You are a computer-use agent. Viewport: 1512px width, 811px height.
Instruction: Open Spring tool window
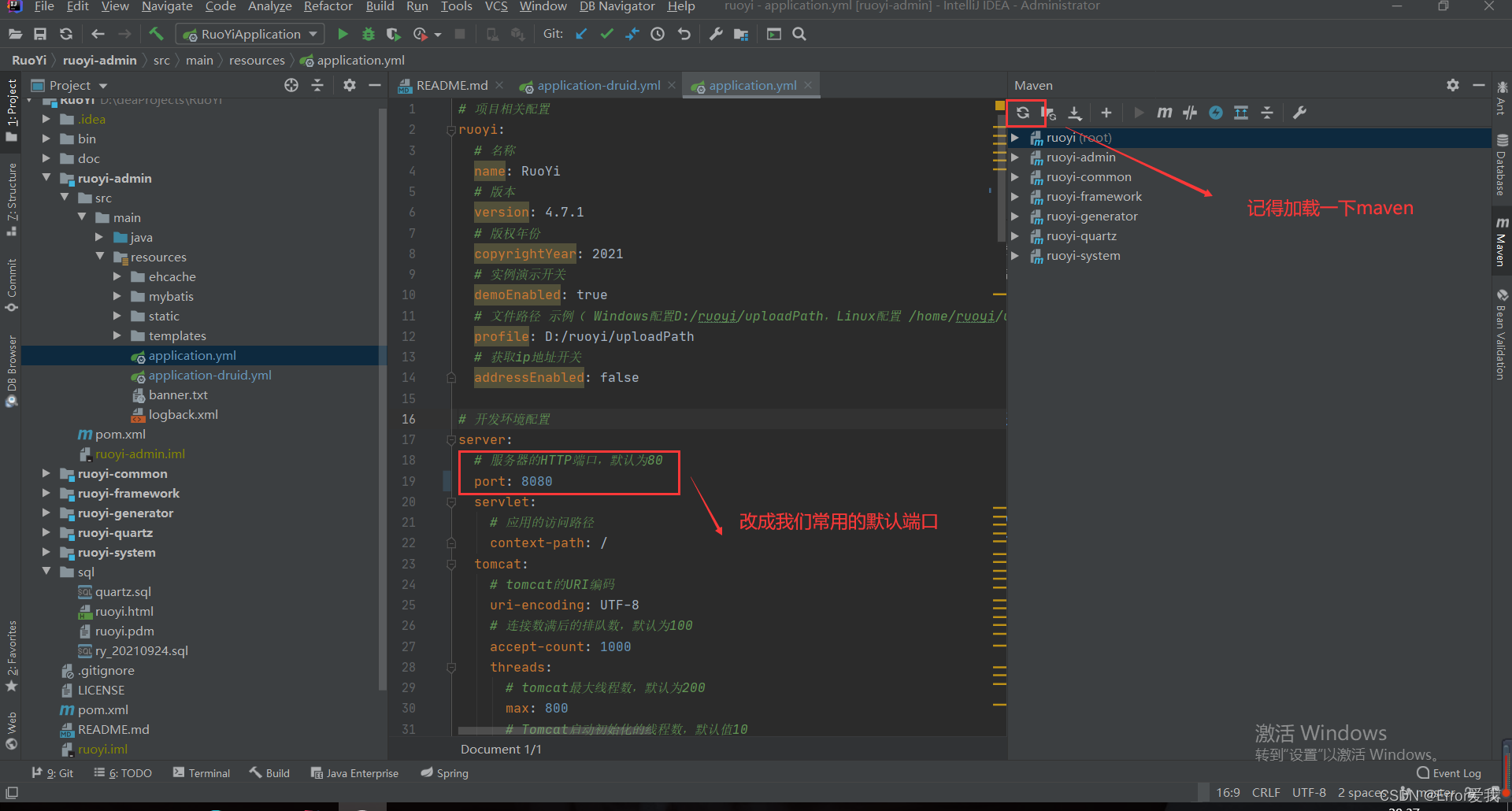(x=445, y=773)
